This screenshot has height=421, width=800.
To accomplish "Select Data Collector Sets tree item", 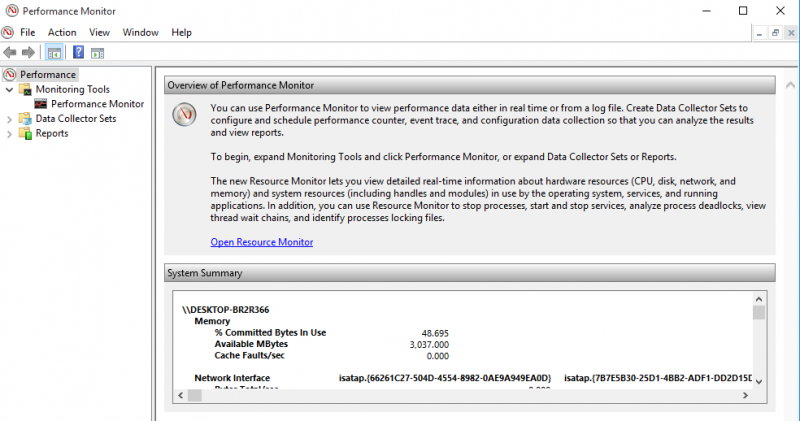I will [x=76, y=118].
